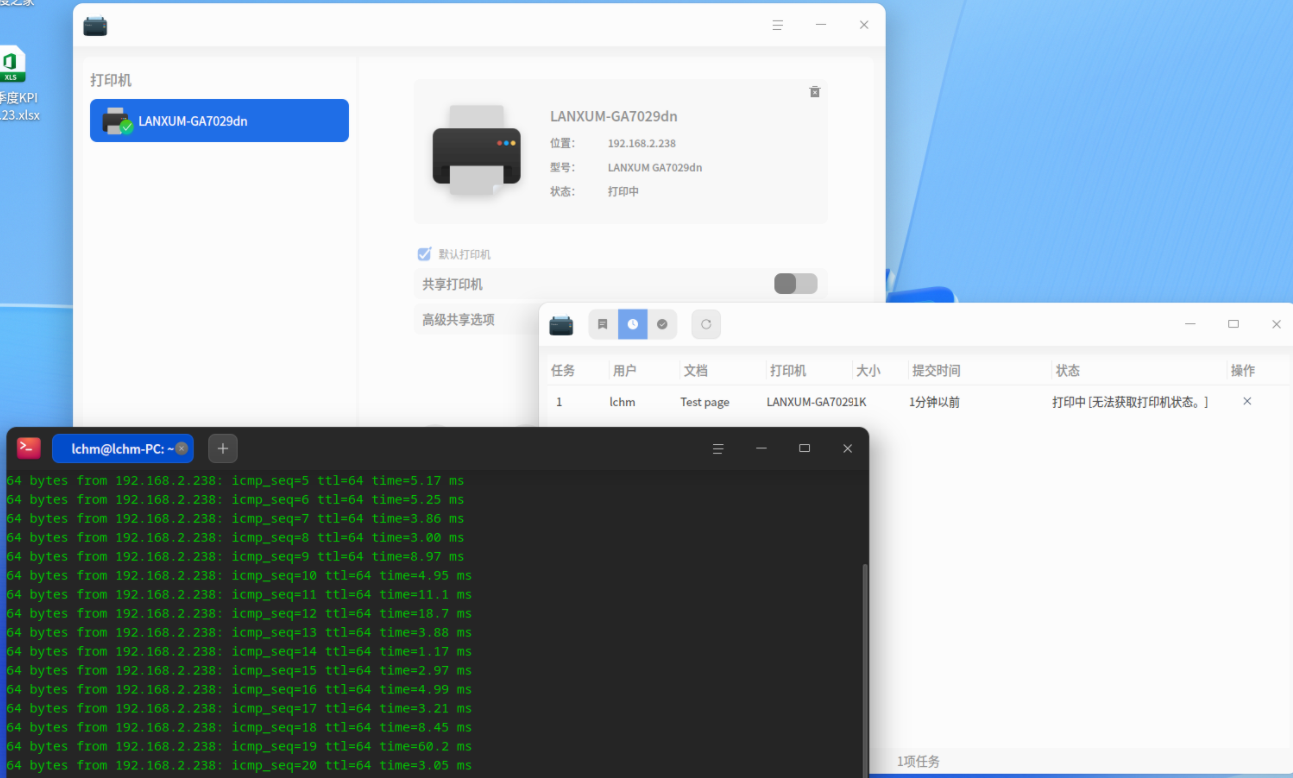Show all jobs in the print queue window
This screenshot has width=1293, height=778.
603,324
